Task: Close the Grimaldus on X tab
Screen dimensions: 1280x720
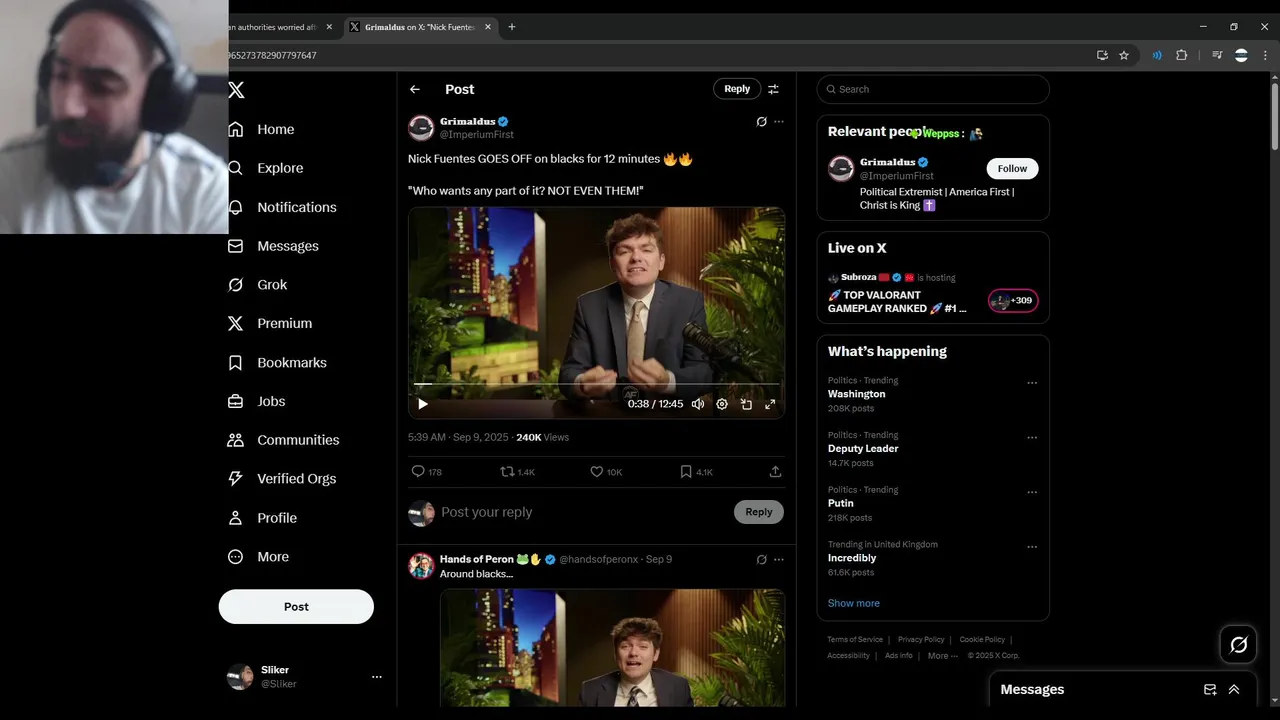Action: pyautogui.click(x=488, y=27)
